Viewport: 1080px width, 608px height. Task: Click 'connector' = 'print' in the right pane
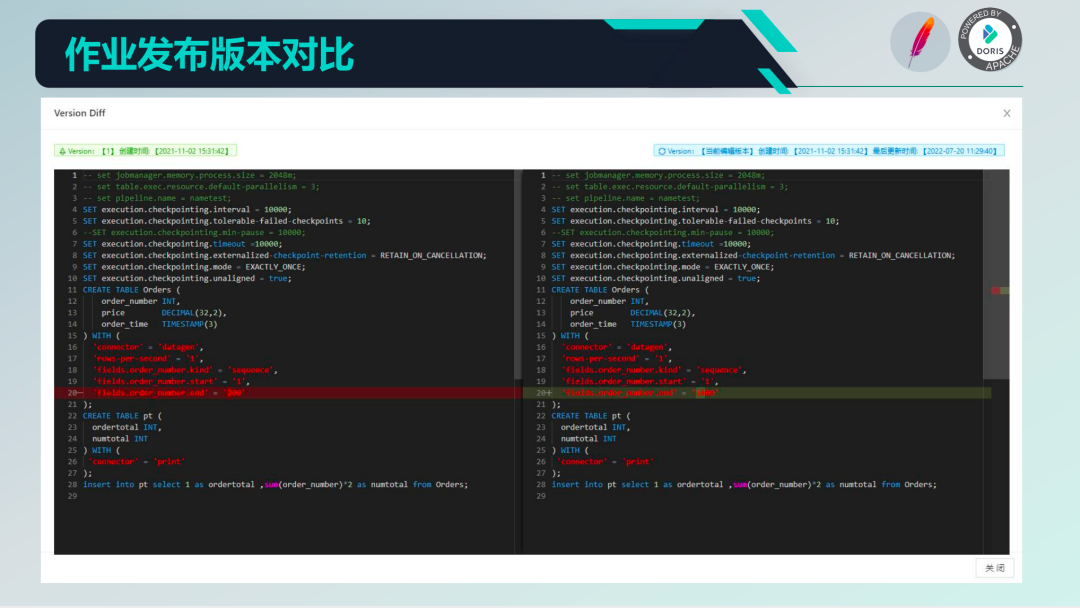[x=605, y=461]
